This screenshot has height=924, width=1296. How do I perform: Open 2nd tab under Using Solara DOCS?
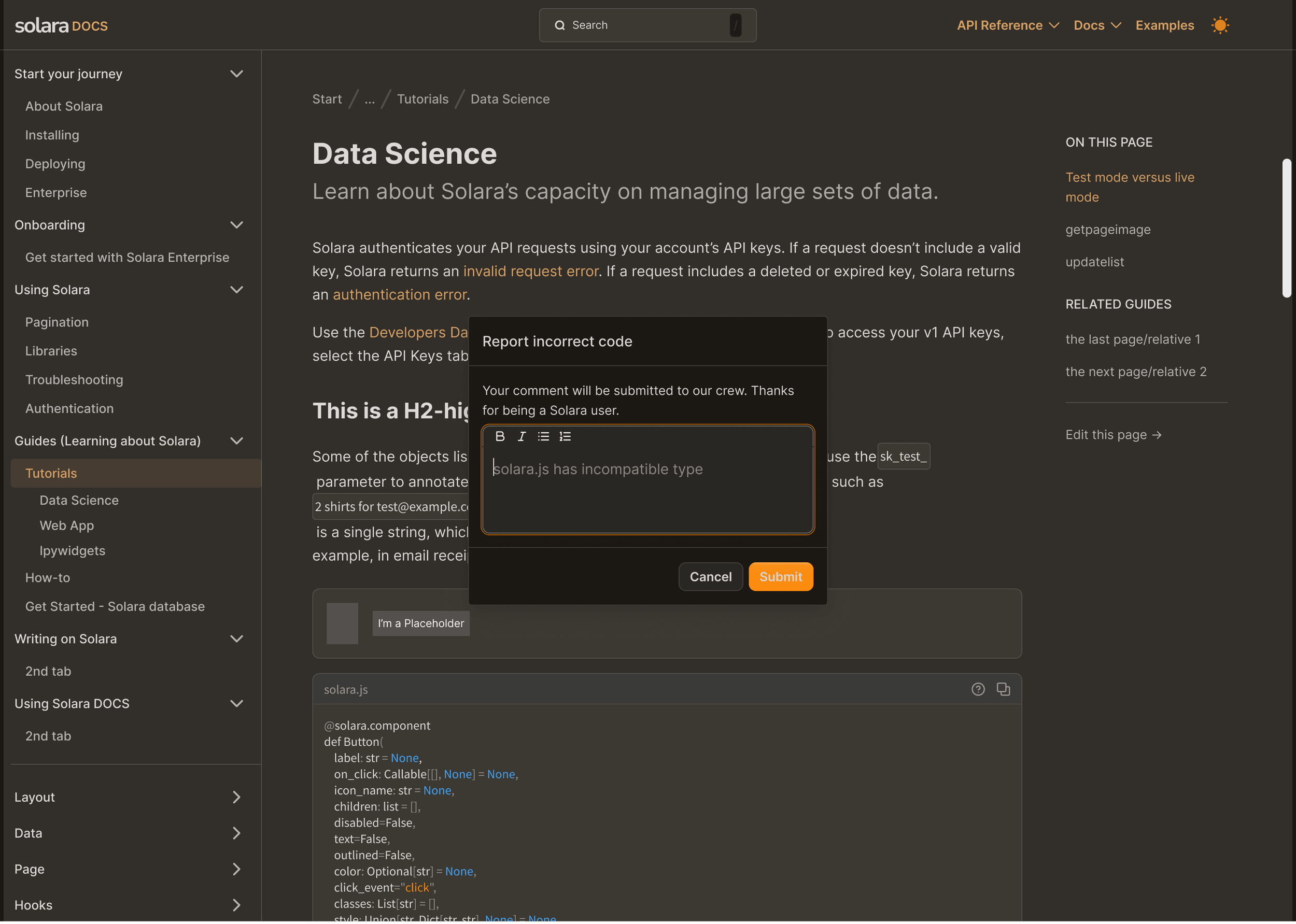click(48, 736)
